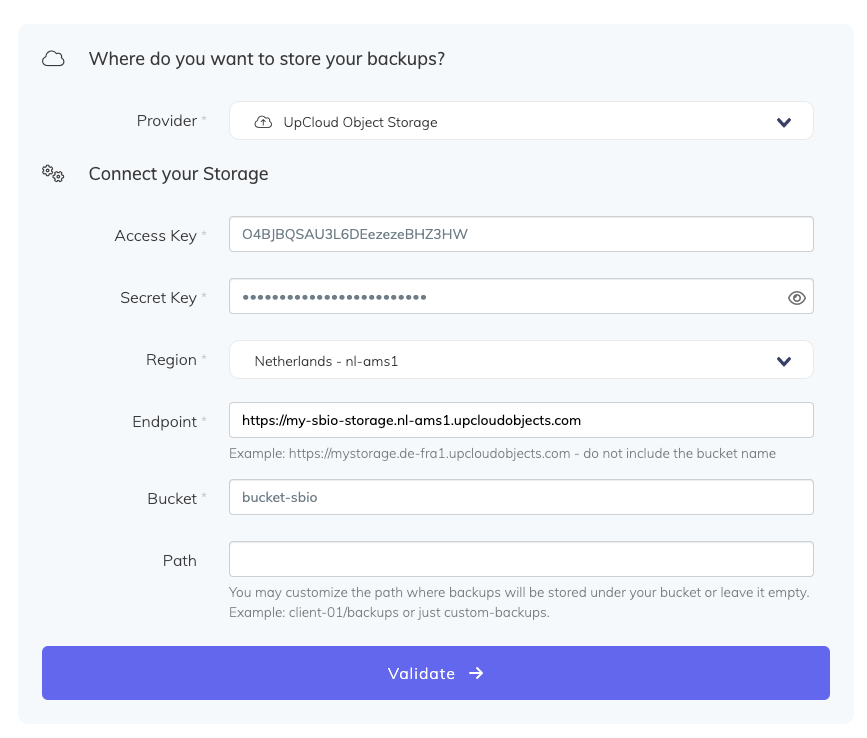This screenshot has height=738, width=867.
Task: Click the Endpoint URL text field
Action: click(x=520, y=421)
